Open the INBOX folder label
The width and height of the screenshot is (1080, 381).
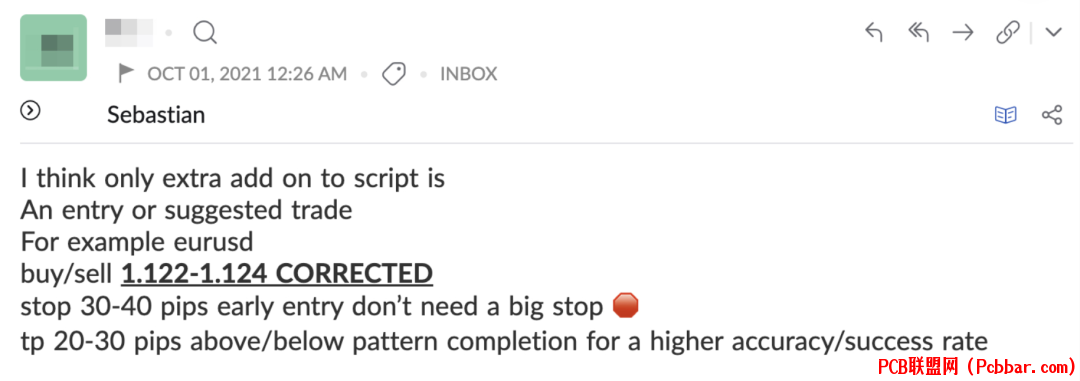[x=468, y=73]
